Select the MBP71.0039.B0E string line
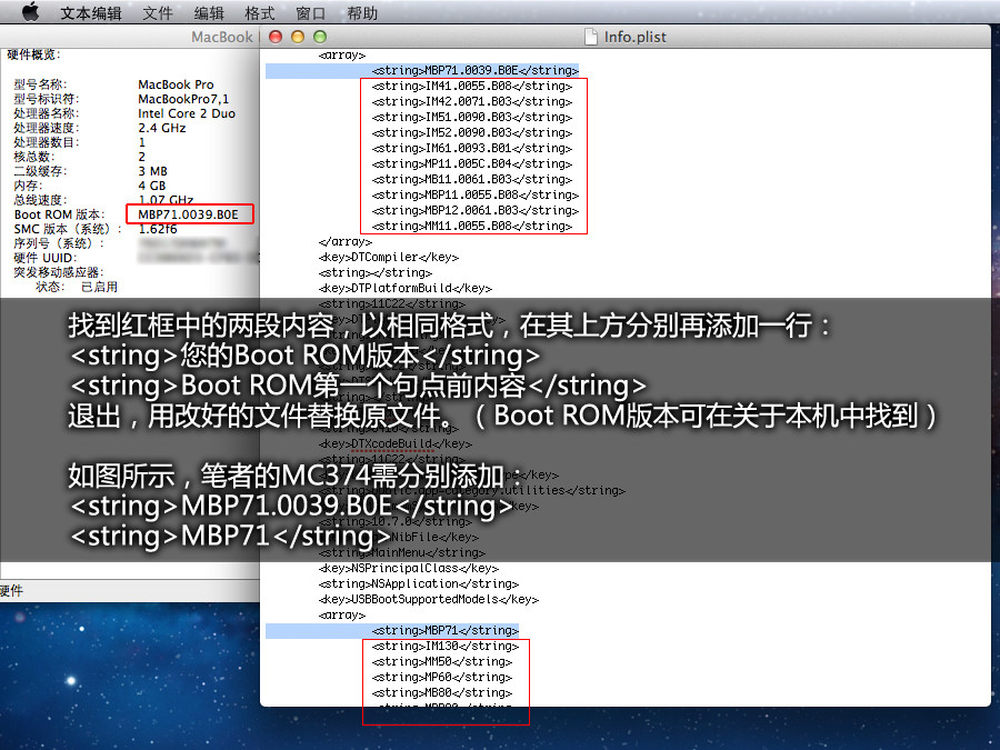1000x750 pixels. click(x=474, y=70)
